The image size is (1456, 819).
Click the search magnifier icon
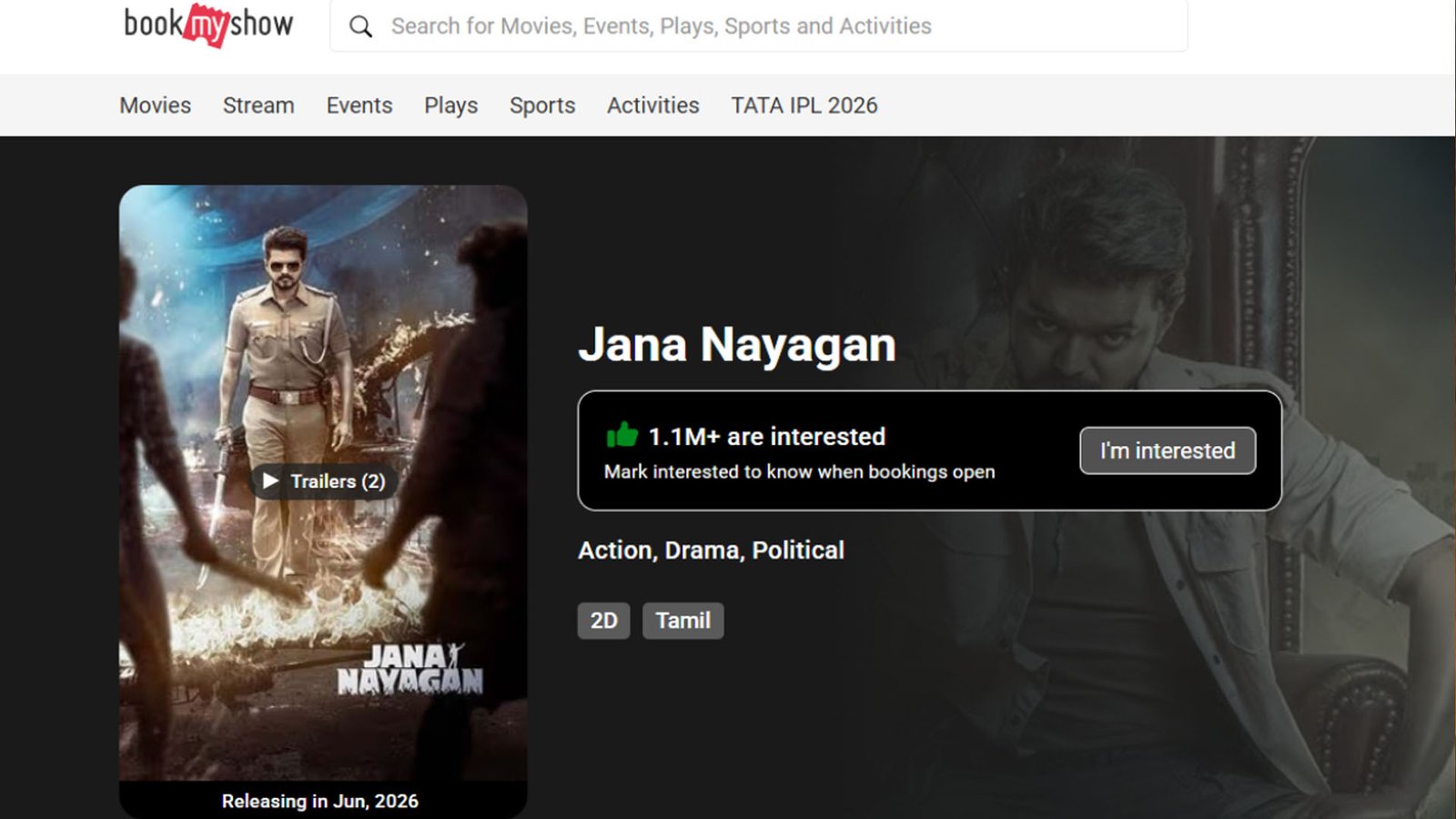coord(361,26)
